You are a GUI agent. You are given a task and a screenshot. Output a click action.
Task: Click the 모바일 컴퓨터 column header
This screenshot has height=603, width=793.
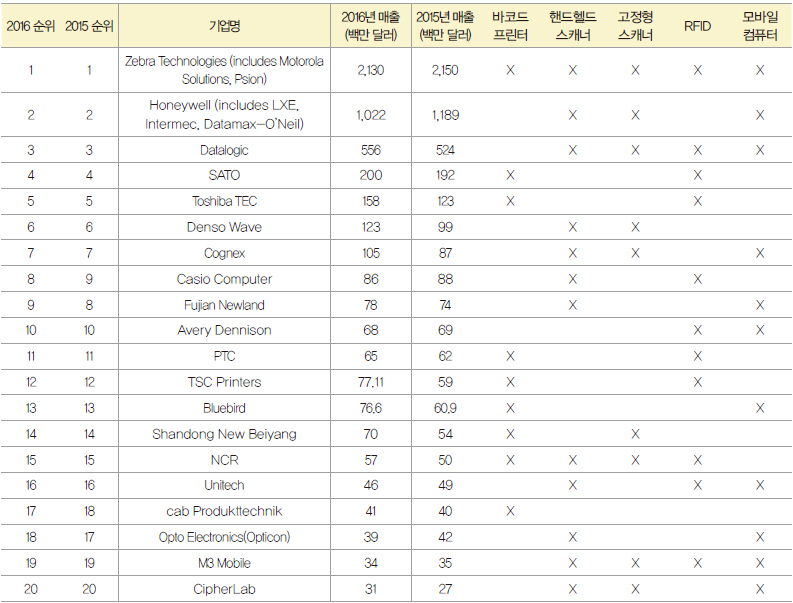pos(760,26)
